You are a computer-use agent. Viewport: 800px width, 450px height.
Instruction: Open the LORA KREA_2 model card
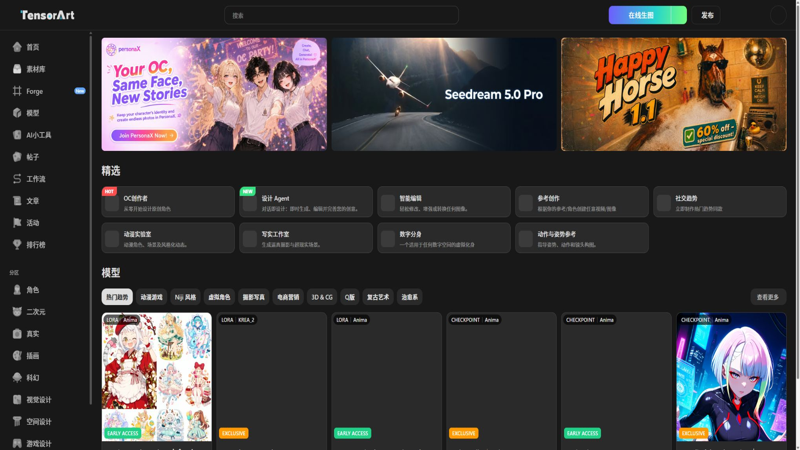point(271,381)
